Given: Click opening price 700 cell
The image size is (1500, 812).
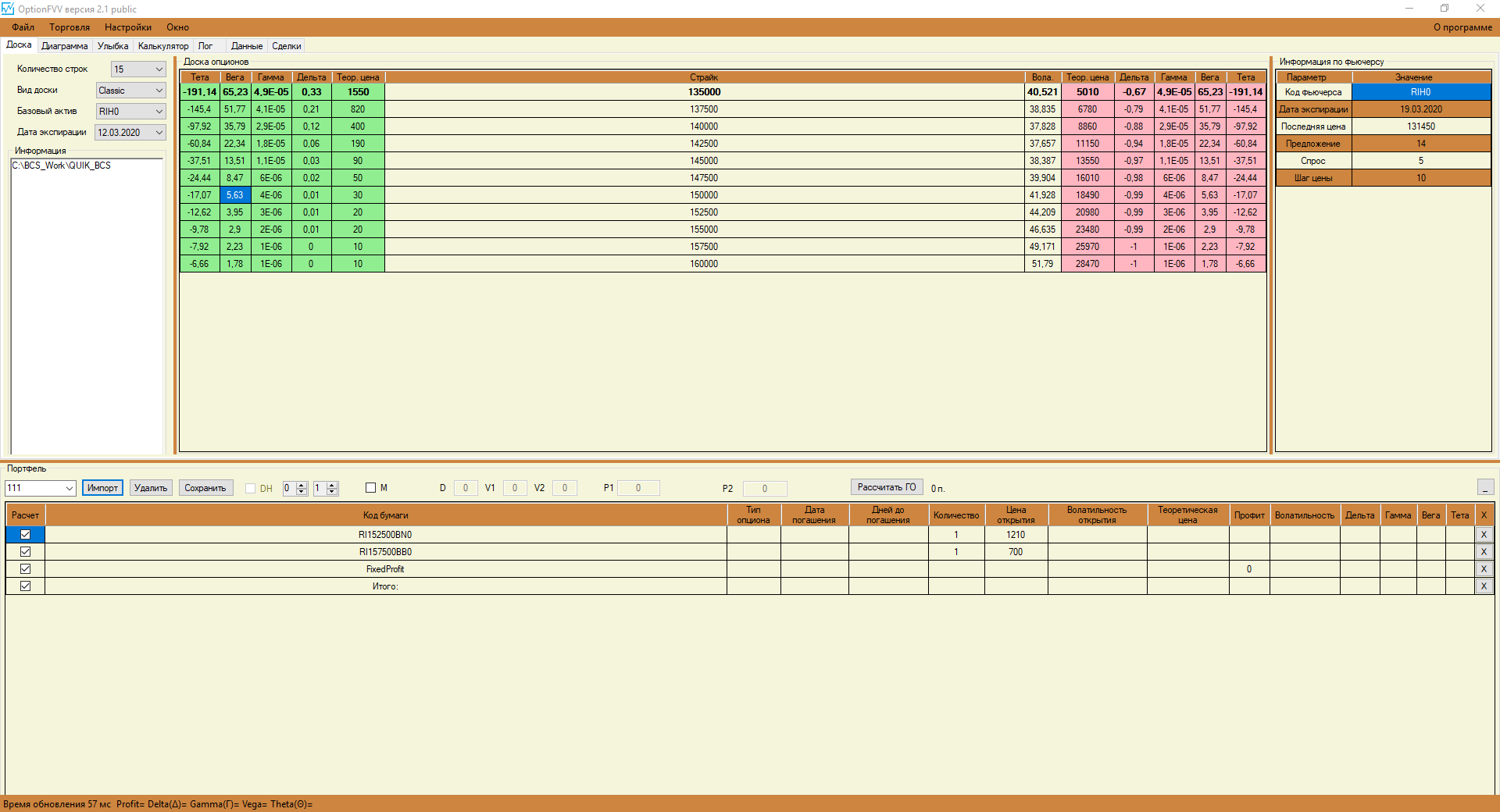Looking at the screenshot, I should [1016, 552].
